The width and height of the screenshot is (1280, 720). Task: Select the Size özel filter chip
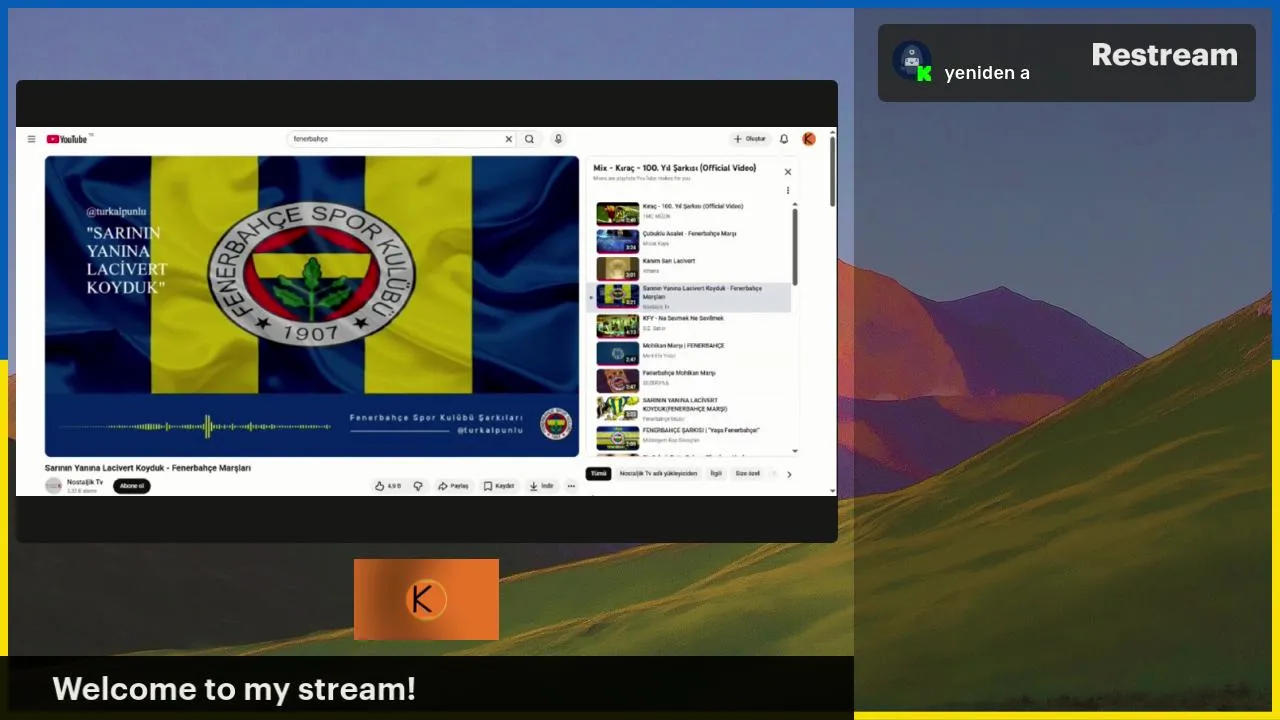click(x=748, y=474)
